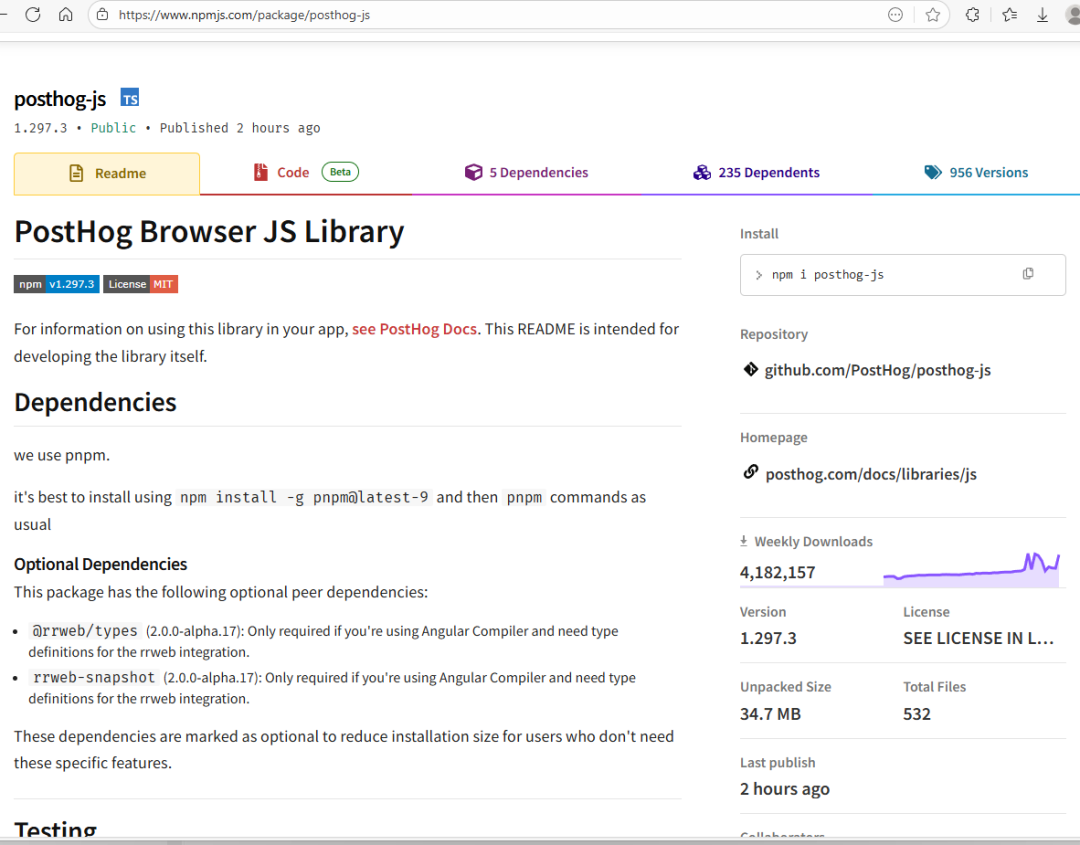This screenshot has height=845, width=1080.
Task: Click the 532 total files value
Action: pos(917,714)
